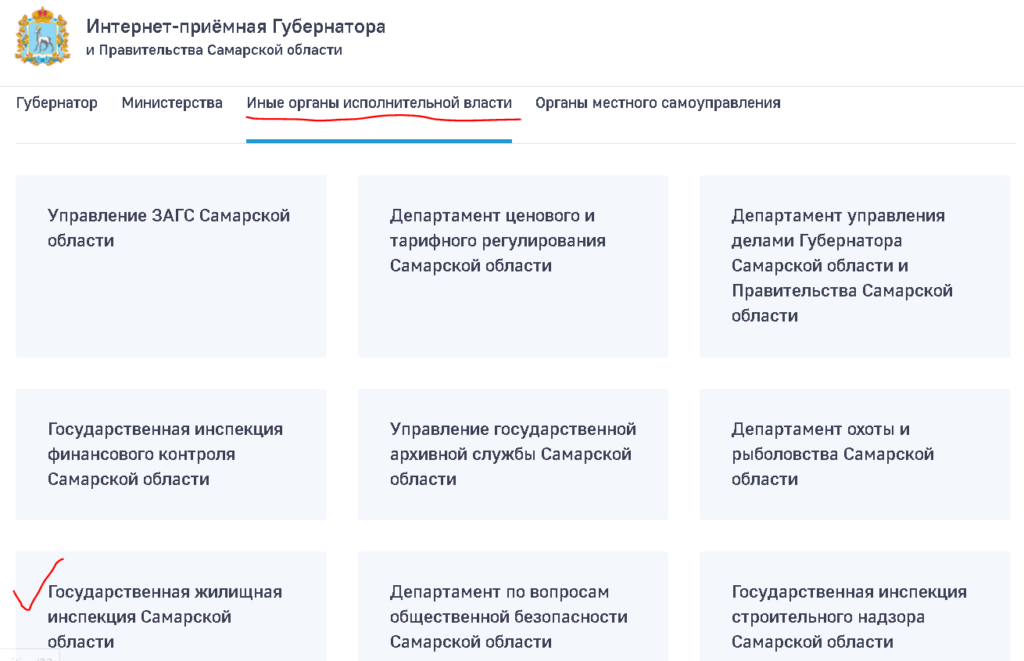Open Департамент ценового и тарифного регулирования card
1024x661 pixels.
(x=513, y=266)
